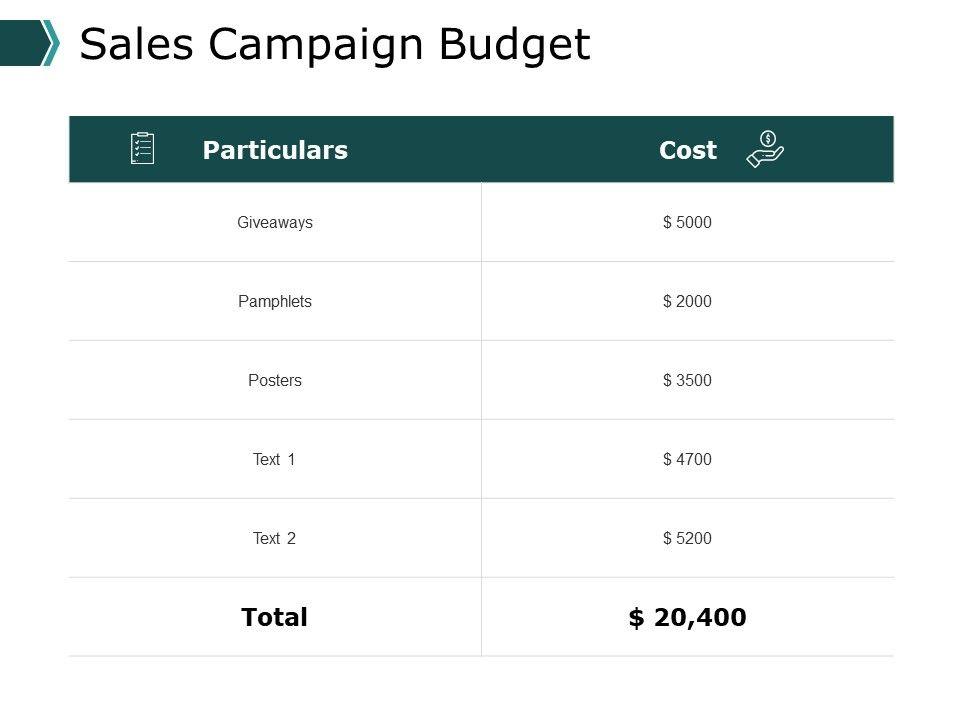Click the Text 1 cell
960x720 pixels.
click(275, 459)
